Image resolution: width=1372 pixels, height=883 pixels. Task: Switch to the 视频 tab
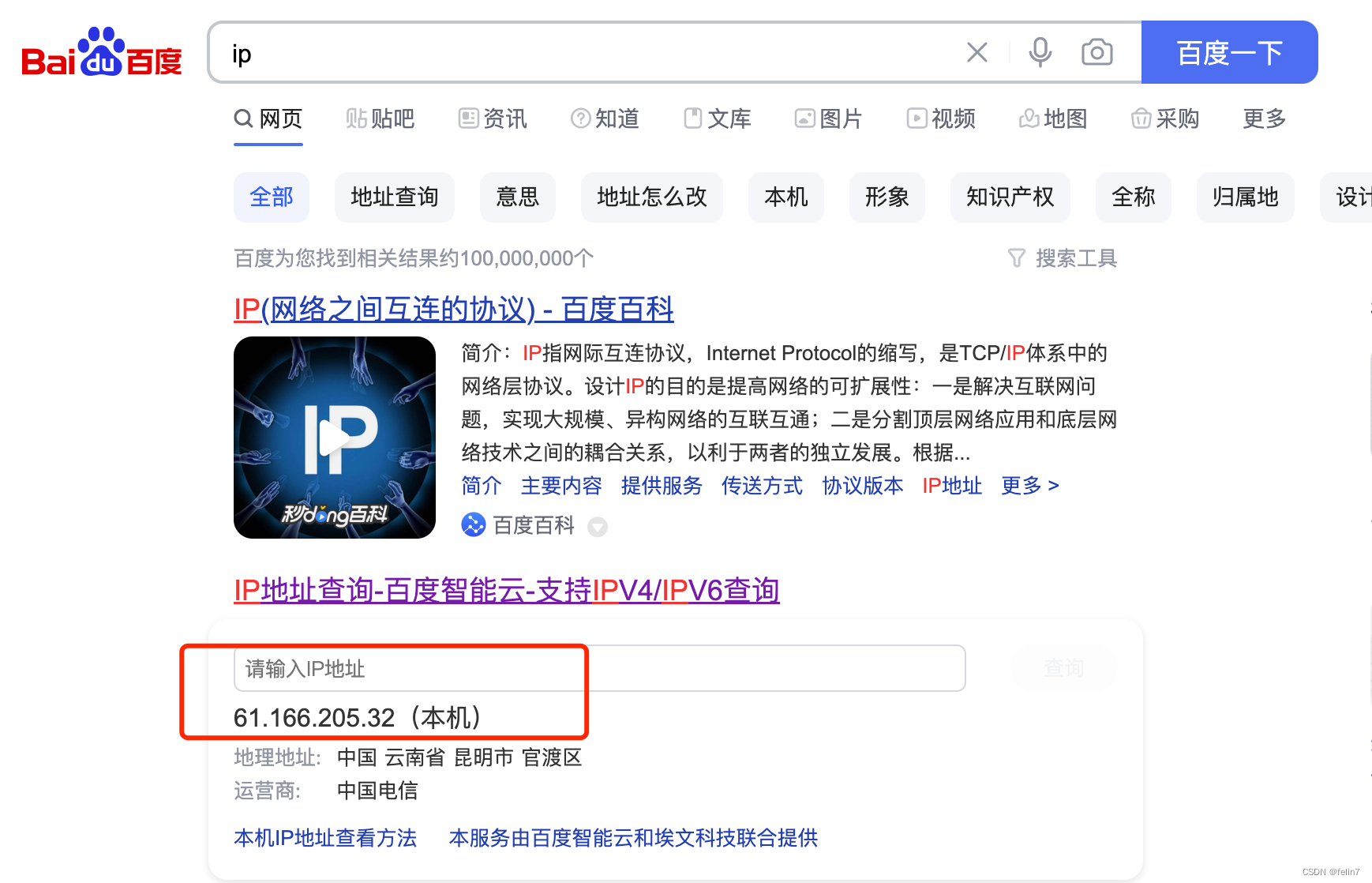coord(941,119)
